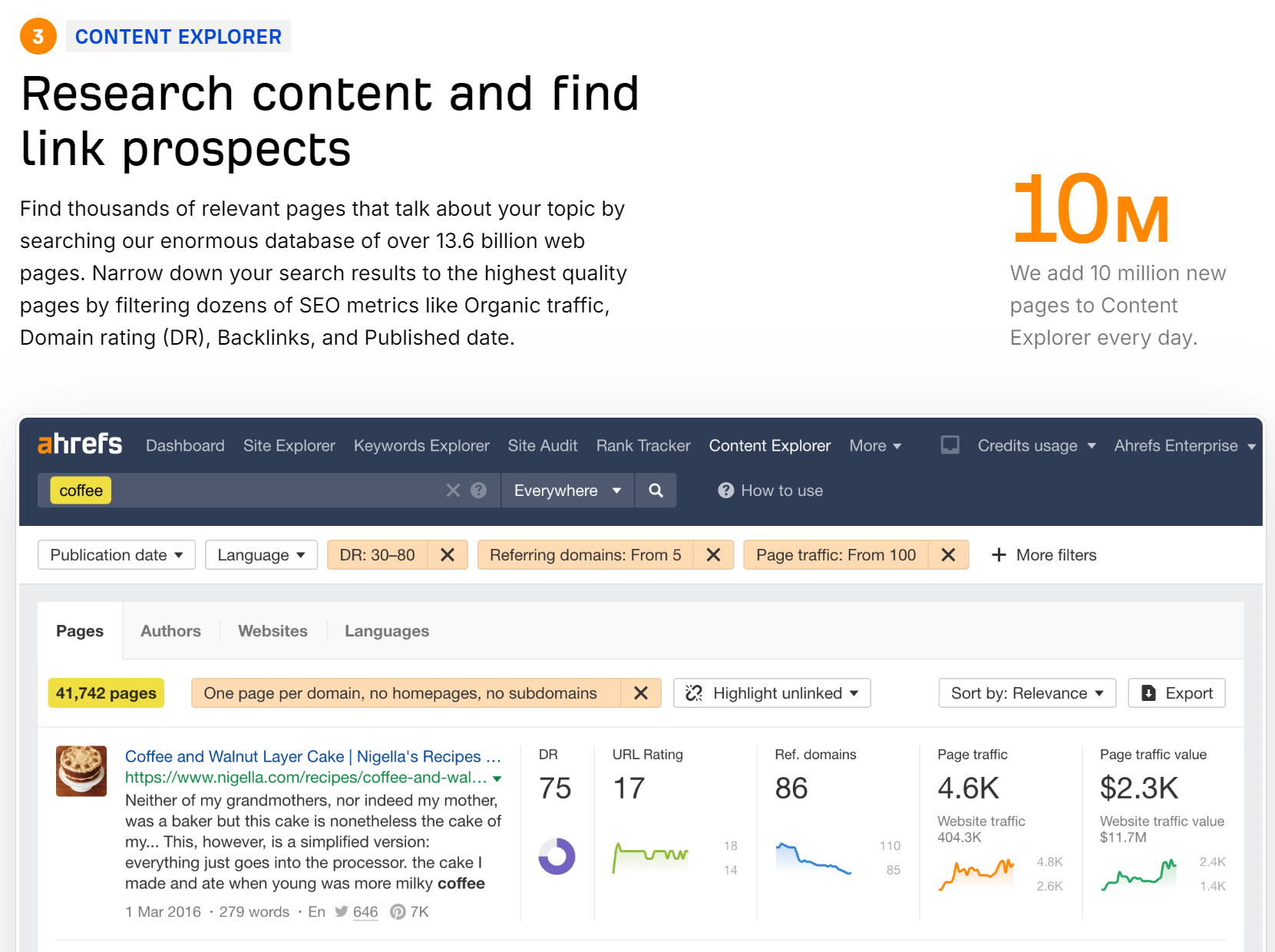Remove the Page traffic filter
This screenshot has width=1275, height=952.
(x=948, y=555)
